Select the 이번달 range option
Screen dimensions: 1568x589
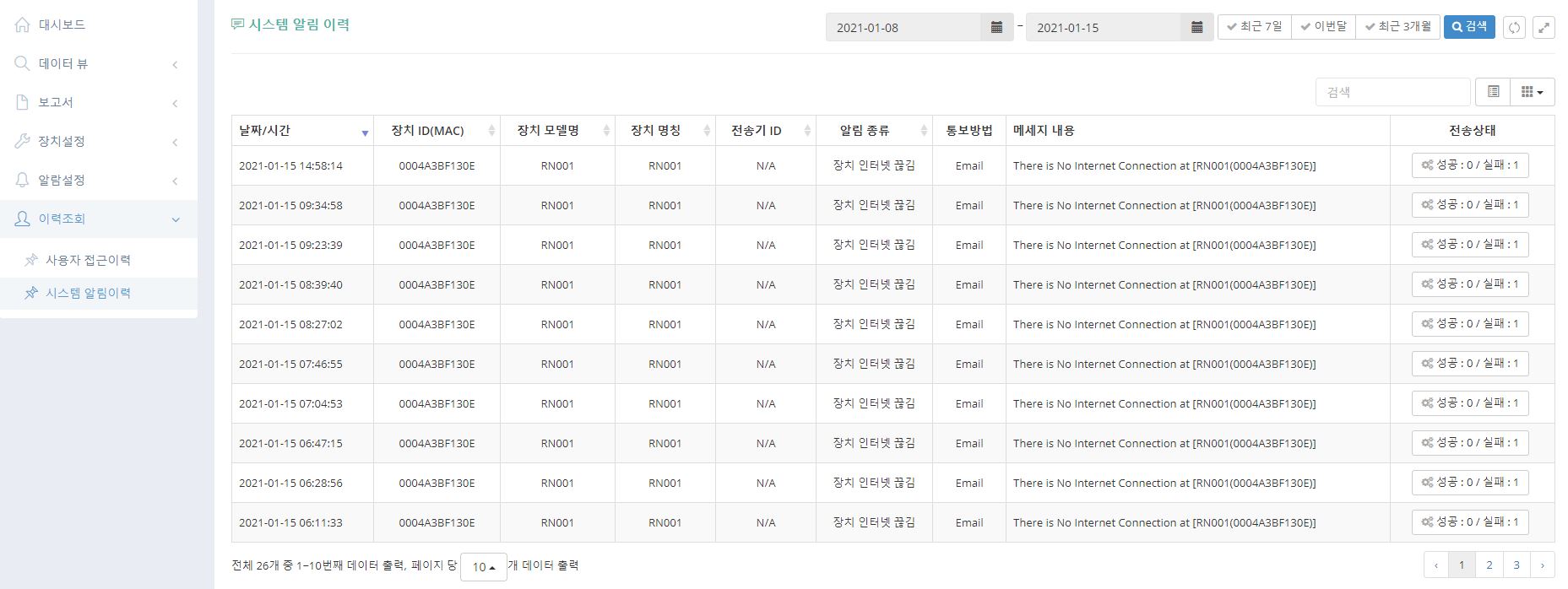[x=1323, y=27]
